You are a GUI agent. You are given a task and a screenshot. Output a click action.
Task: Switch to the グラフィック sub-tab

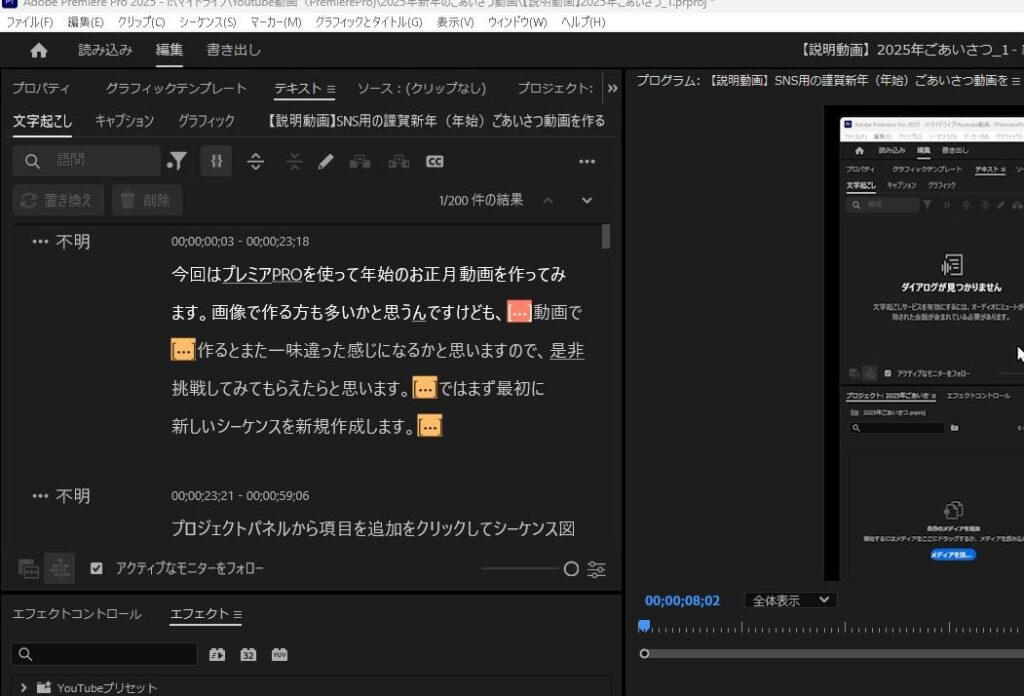pos(206,121)
